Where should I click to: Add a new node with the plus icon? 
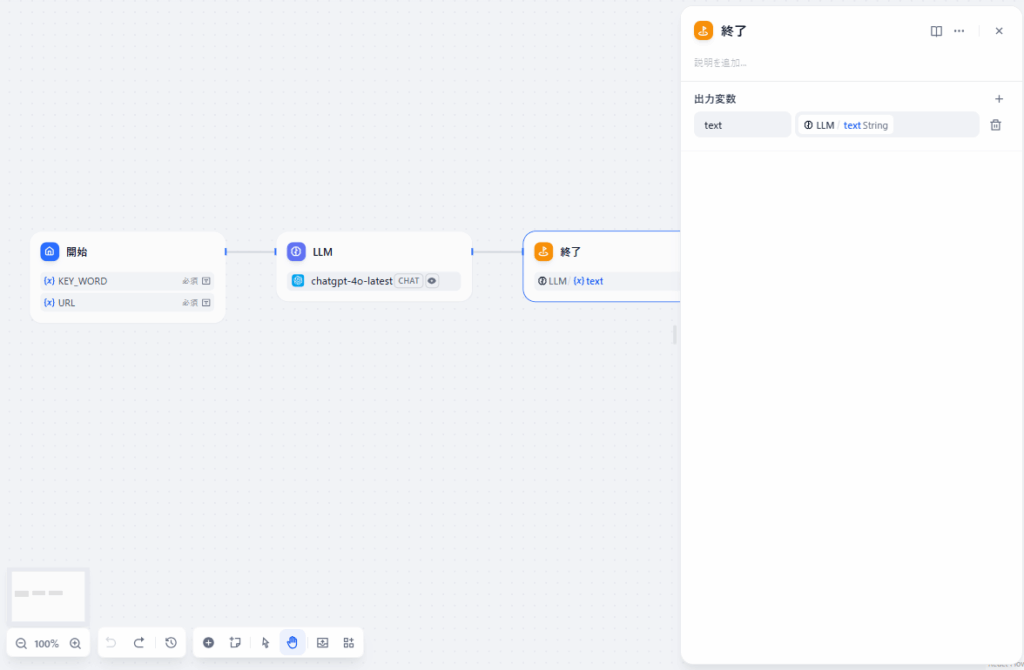pos(209,643)
